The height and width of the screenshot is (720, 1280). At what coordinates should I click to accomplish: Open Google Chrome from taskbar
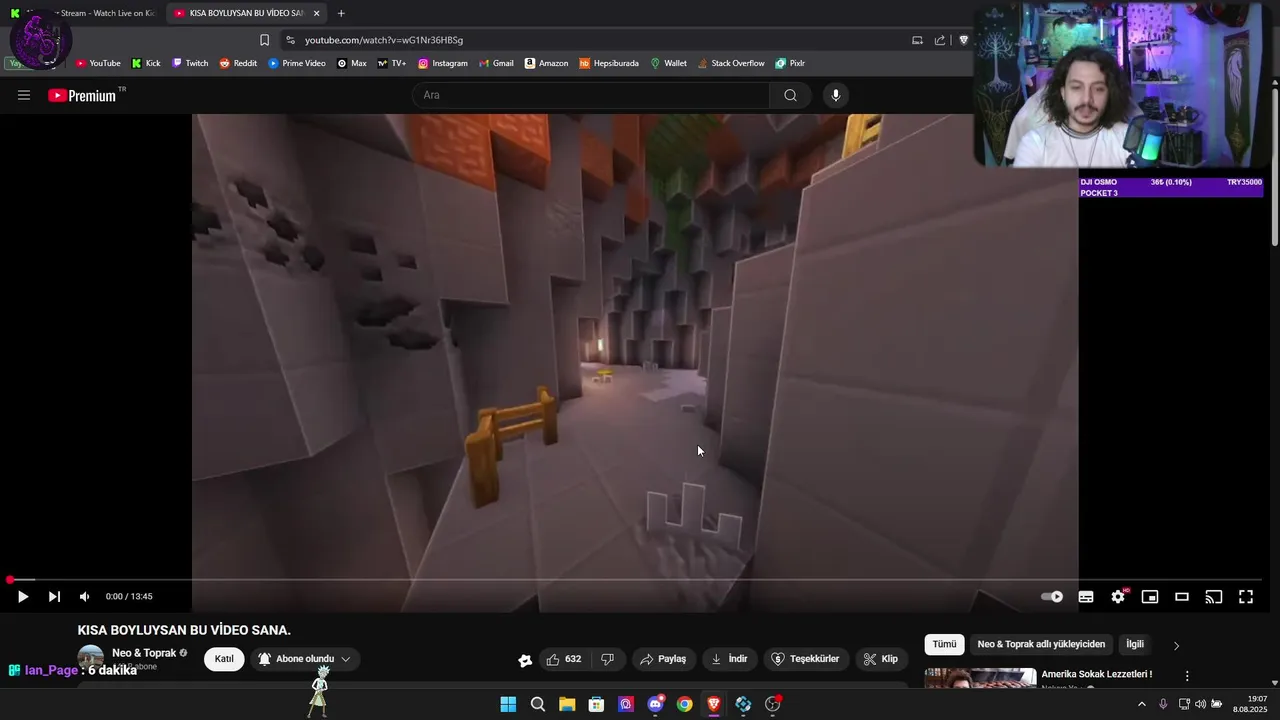click(684, 704)
